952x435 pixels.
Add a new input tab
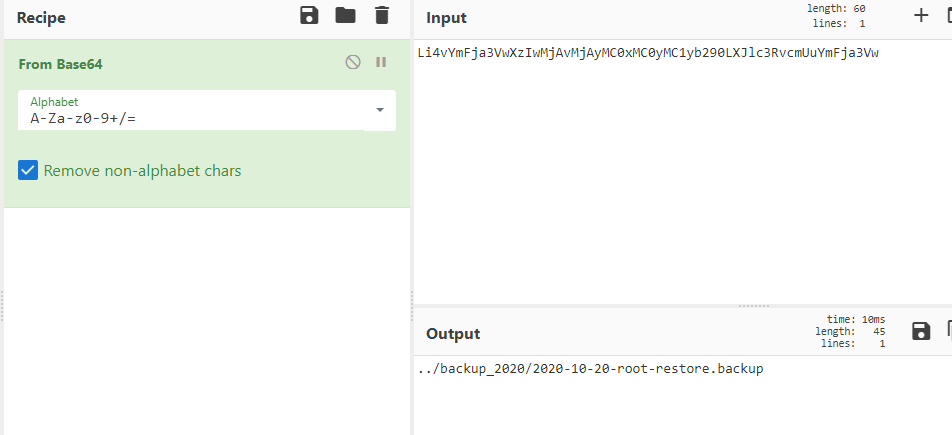[921, 16]
